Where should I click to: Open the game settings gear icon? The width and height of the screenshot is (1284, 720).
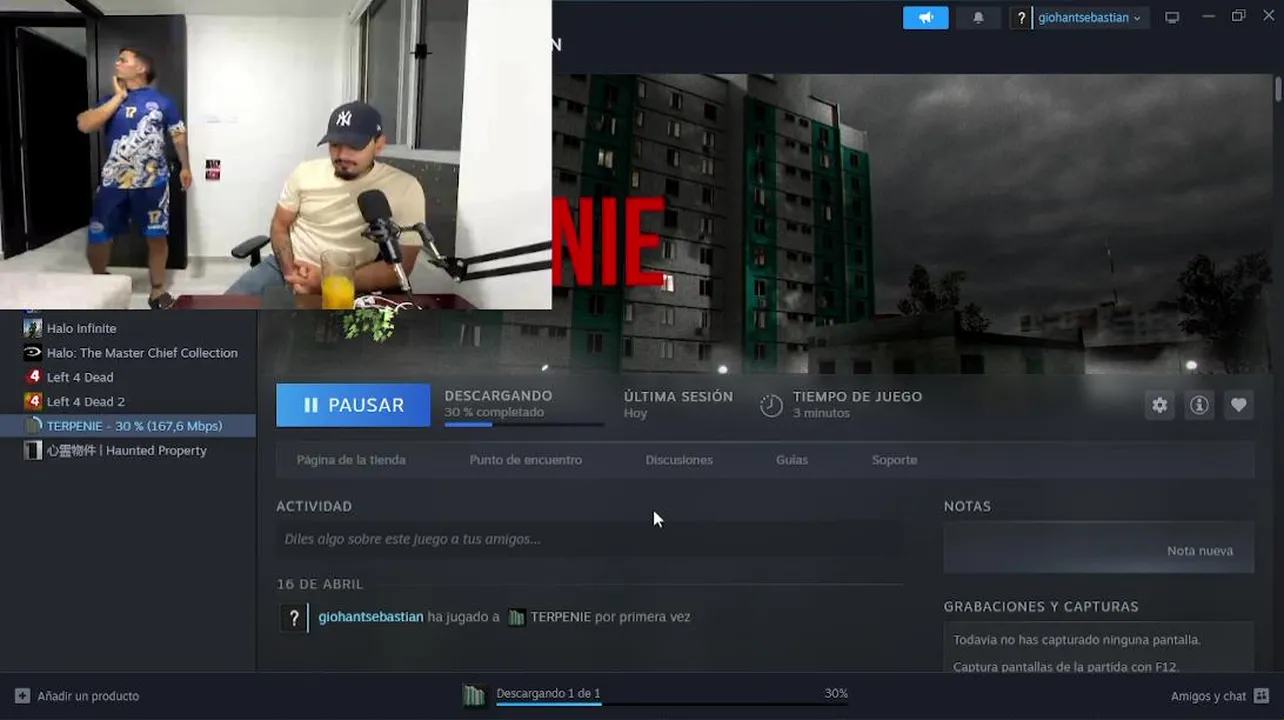tap(1159, 405)
